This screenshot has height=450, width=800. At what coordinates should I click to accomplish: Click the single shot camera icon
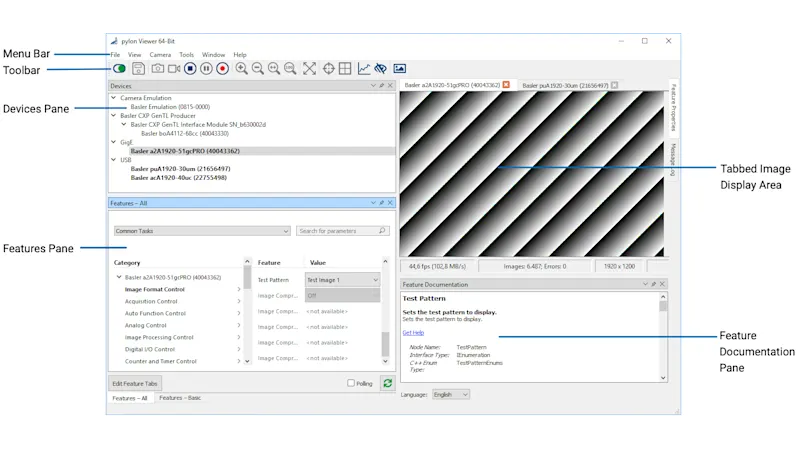point(158,69)
